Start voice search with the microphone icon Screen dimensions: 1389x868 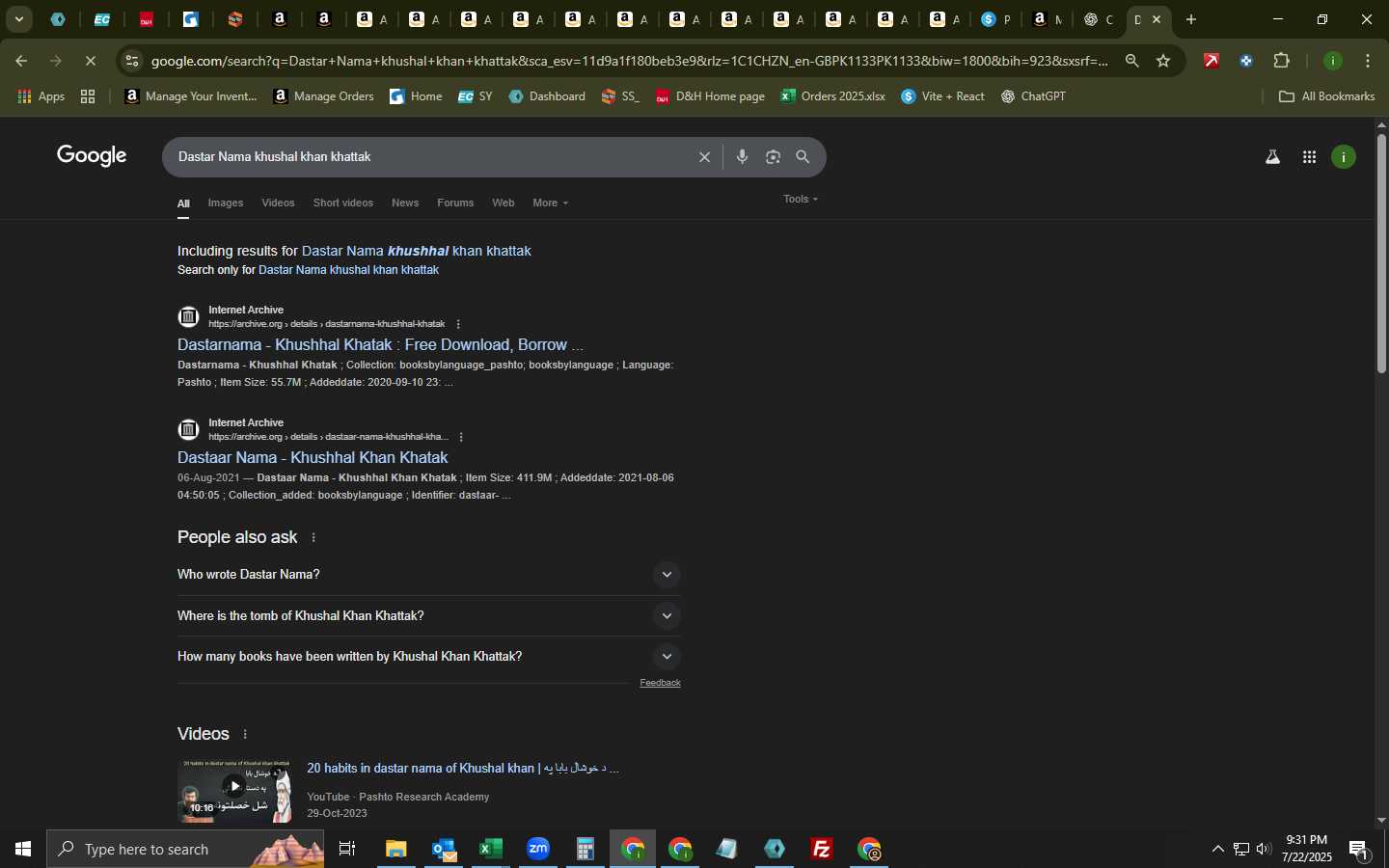point(742,156)
